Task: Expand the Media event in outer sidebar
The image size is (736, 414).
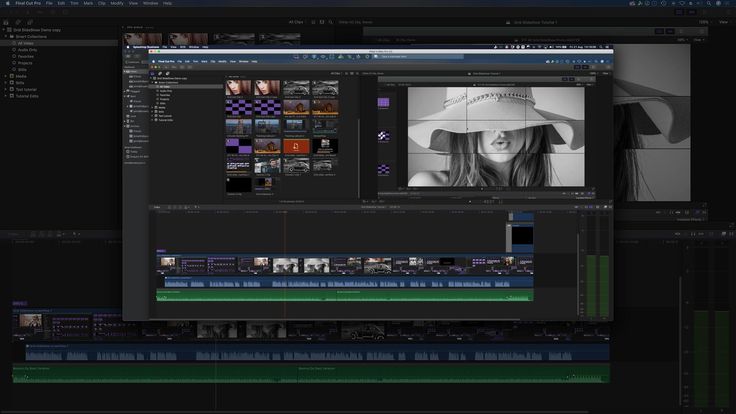Action: 6,76
